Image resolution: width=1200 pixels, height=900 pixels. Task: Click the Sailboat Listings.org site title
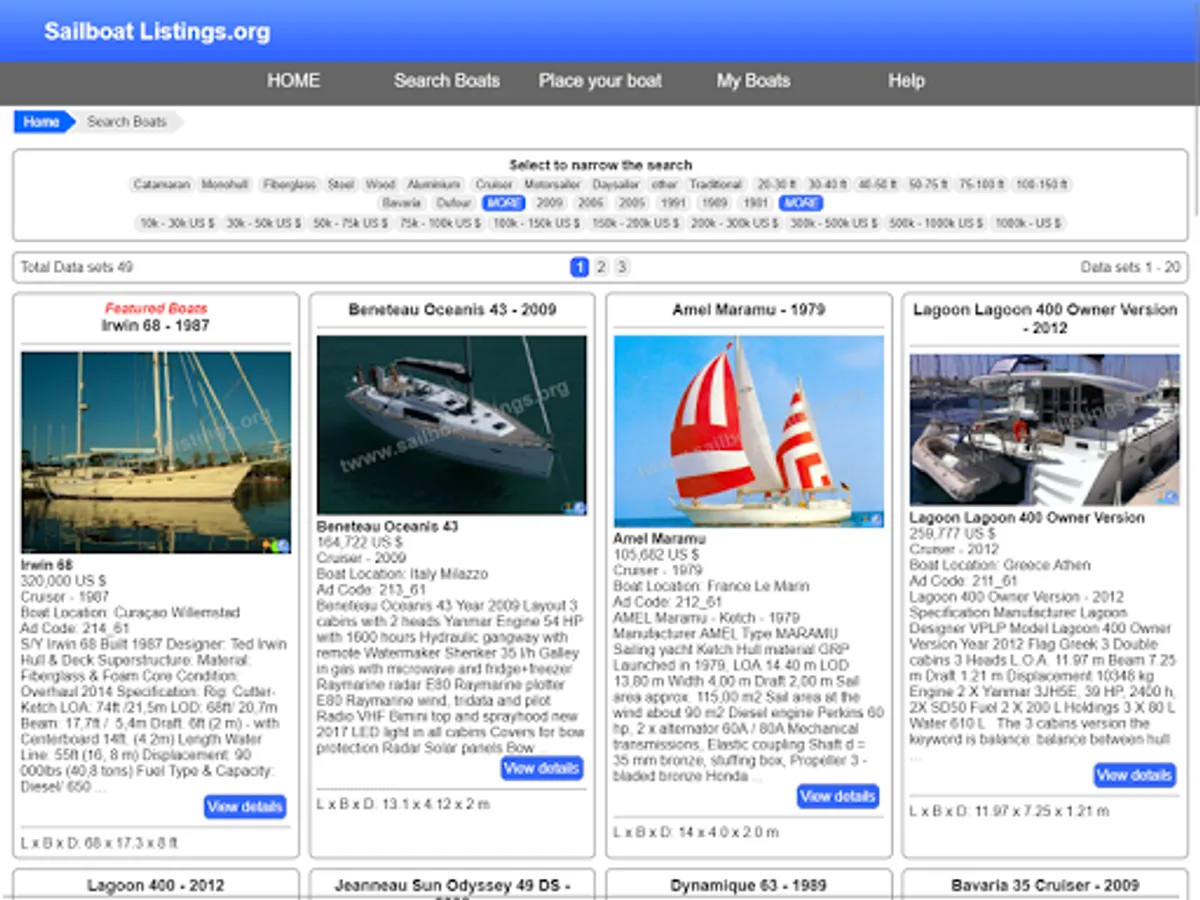157,31
